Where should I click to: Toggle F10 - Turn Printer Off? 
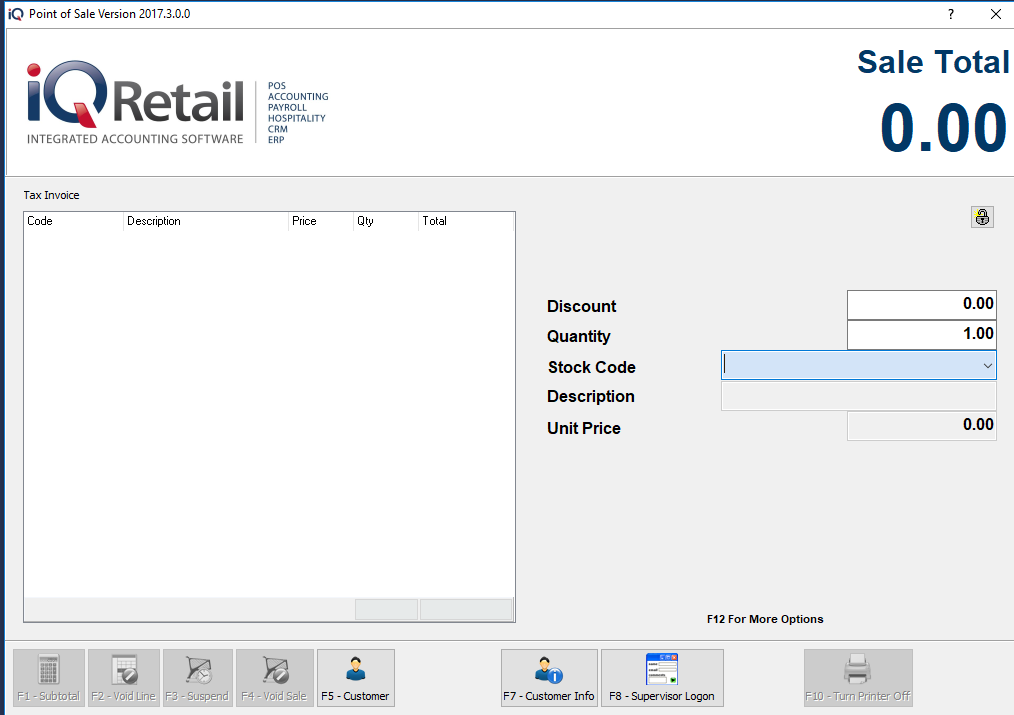(858, 678)
